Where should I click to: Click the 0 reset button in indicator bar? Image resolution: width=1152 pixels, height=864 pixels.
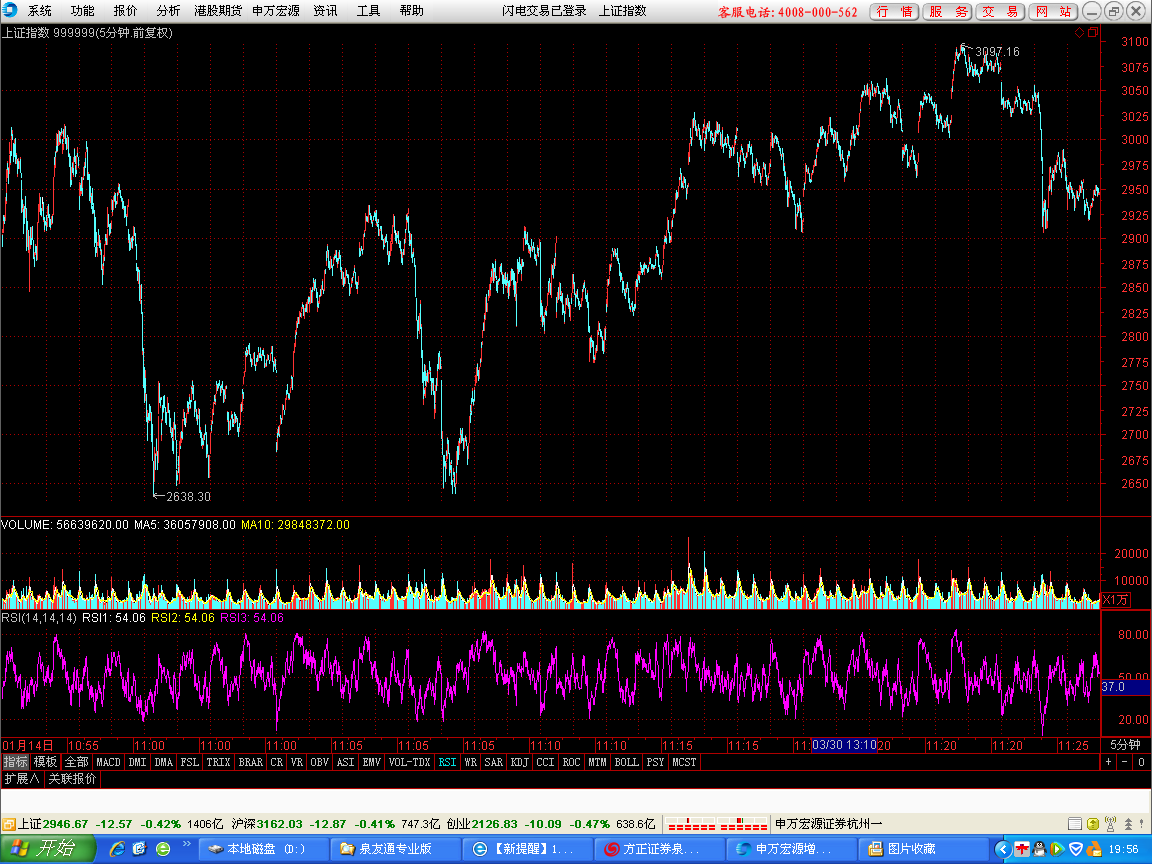pyautogui.click(x=1141, y=762)
